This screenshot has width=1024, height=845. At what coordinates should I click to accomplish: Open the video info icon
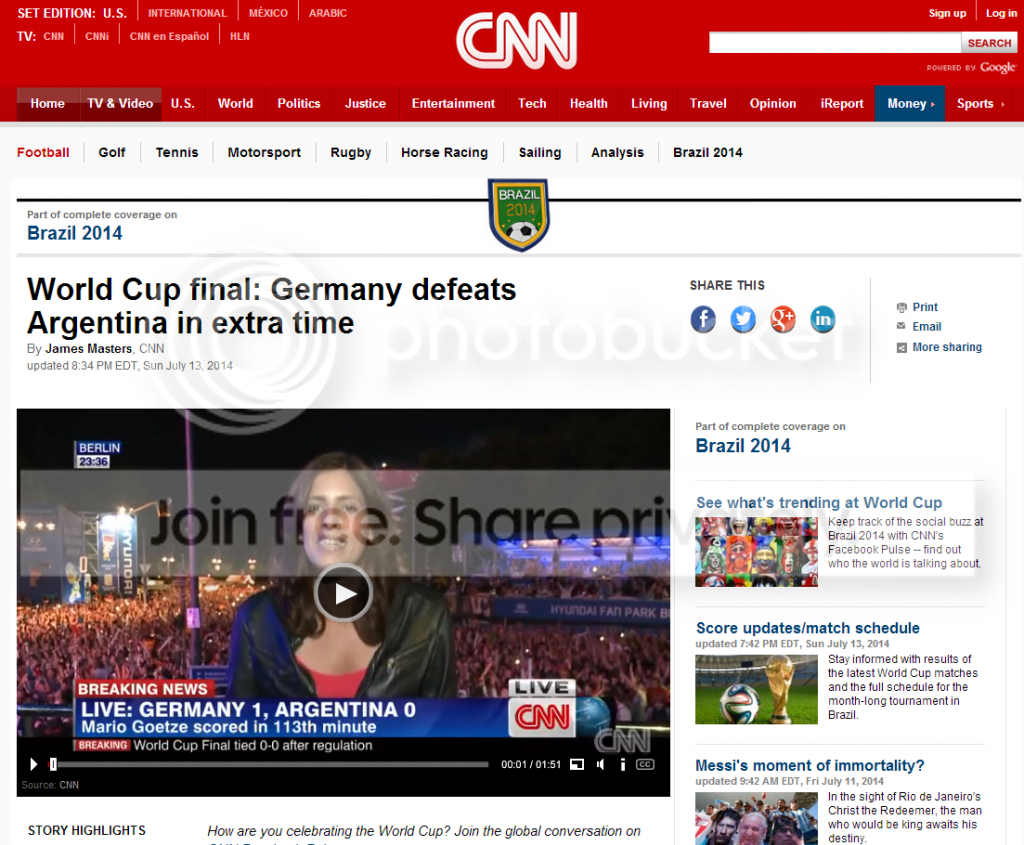622,765
